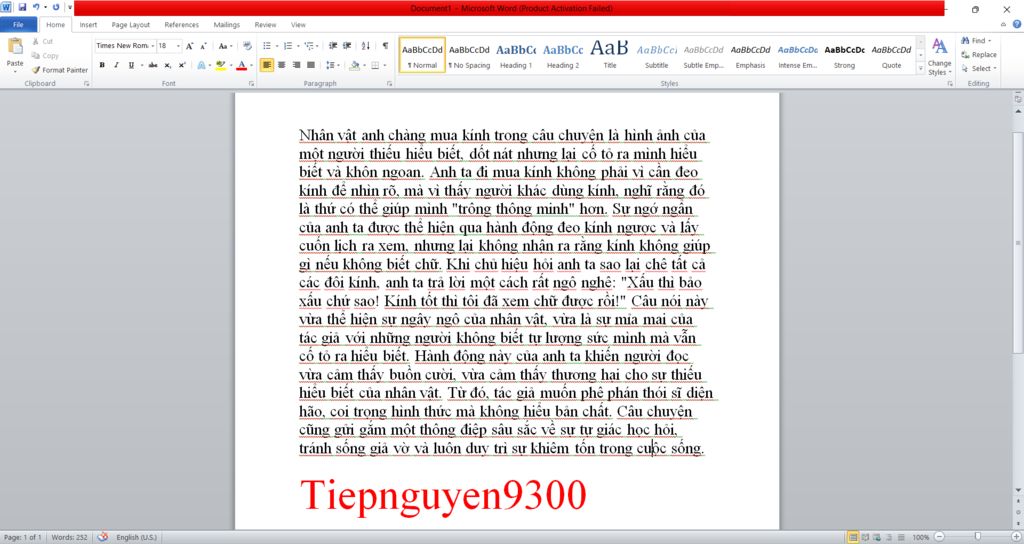
Task: Open the font name dropdown
Action: tap(153, 46)
